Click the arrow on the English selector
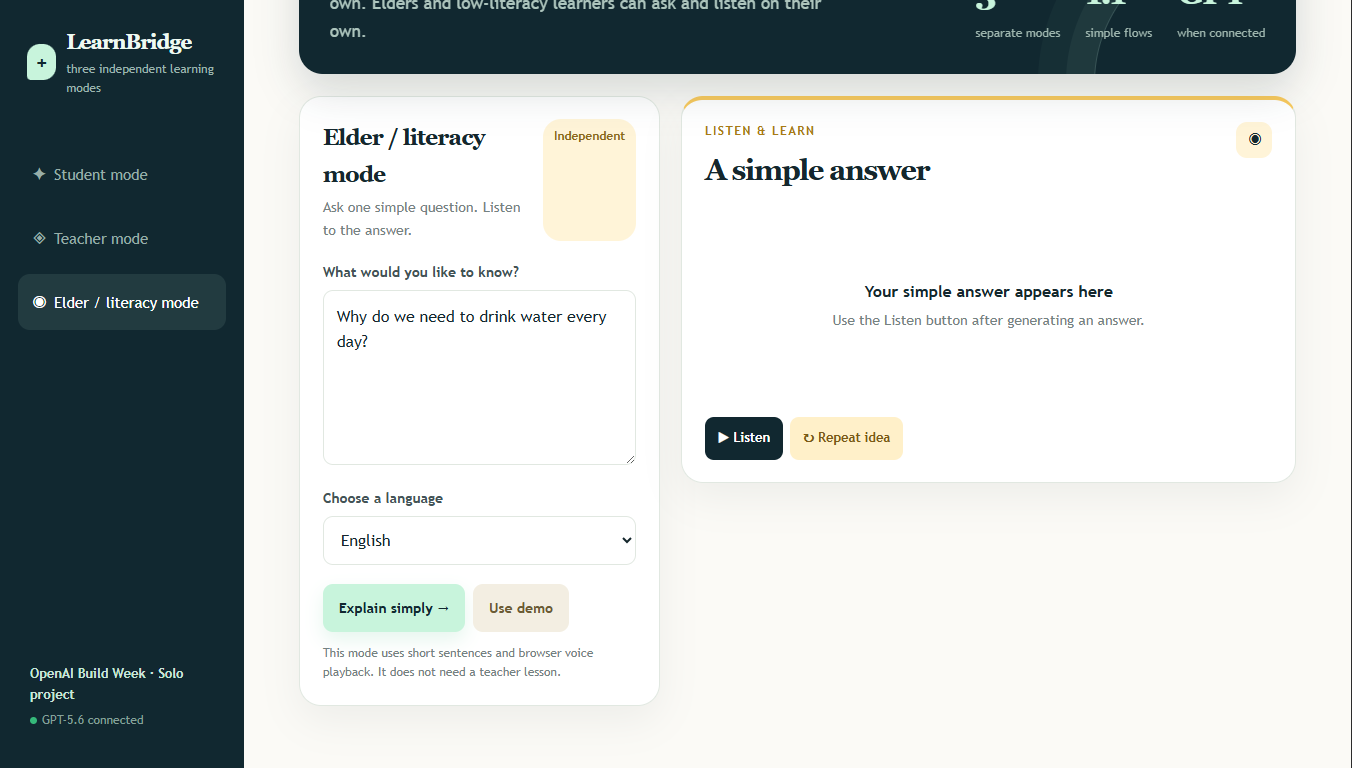This screenshot has width=1352, height=768. tap(627, 540)
